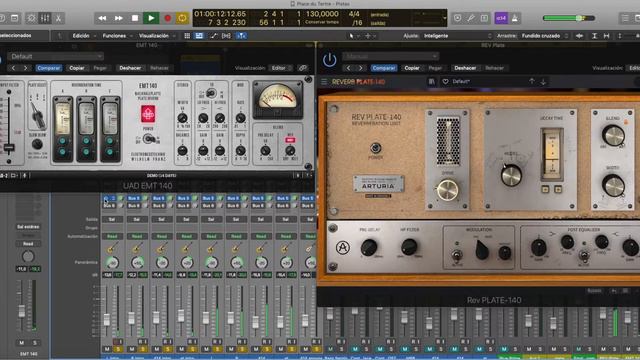Screen dimensions: 640x360
Task: Click the grid view icon next to Visualización
Action: 187,36
